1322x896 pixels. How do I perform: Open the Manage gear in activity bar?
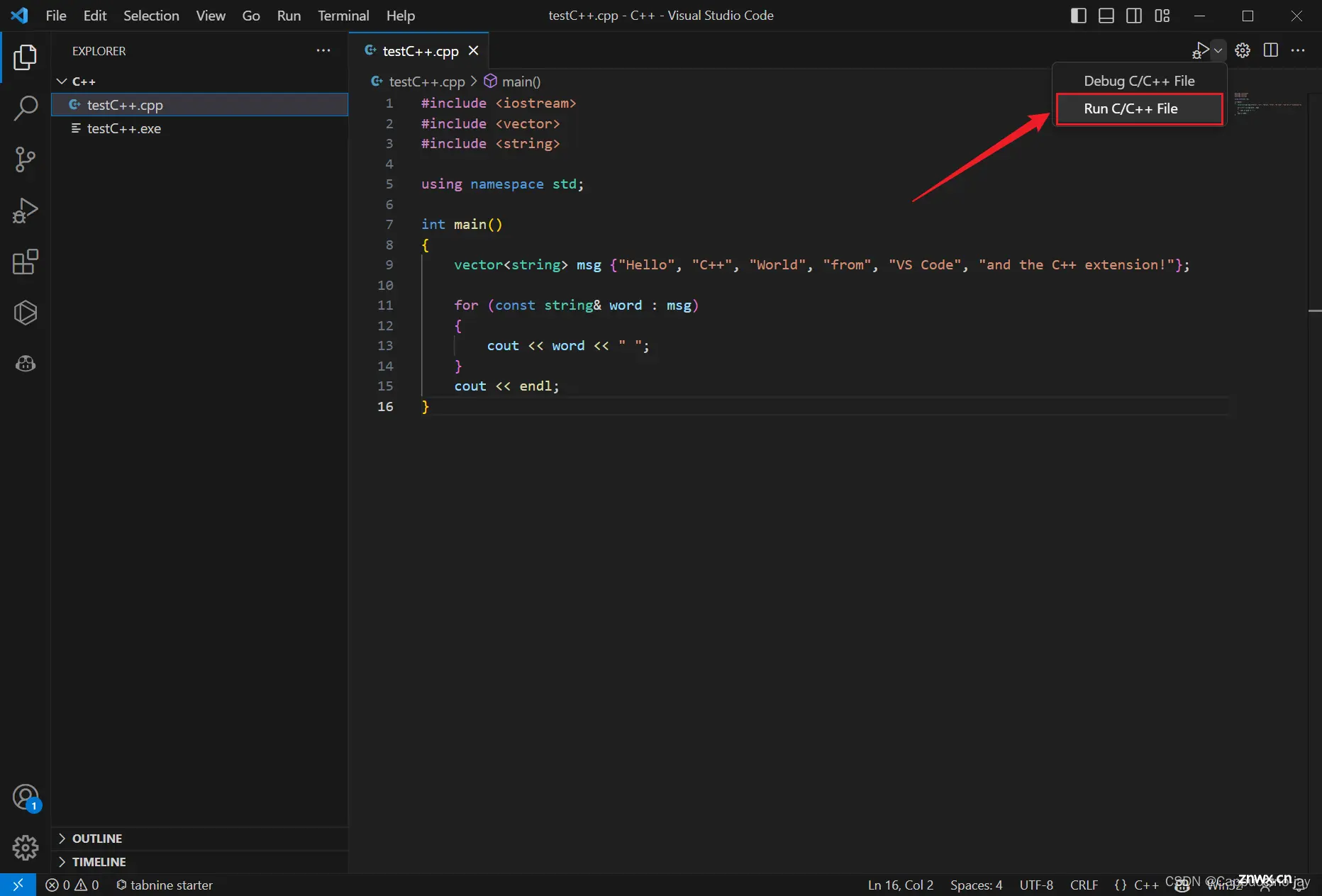click(26, 847)
